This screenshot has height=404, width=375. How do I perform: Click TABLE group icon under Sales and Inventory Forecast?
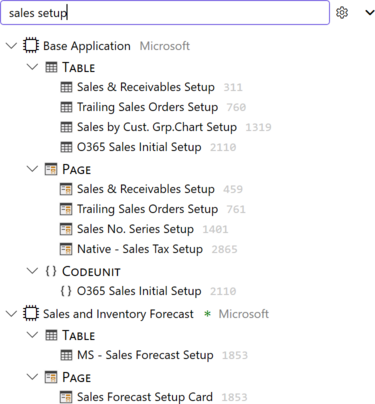point(51,335)
